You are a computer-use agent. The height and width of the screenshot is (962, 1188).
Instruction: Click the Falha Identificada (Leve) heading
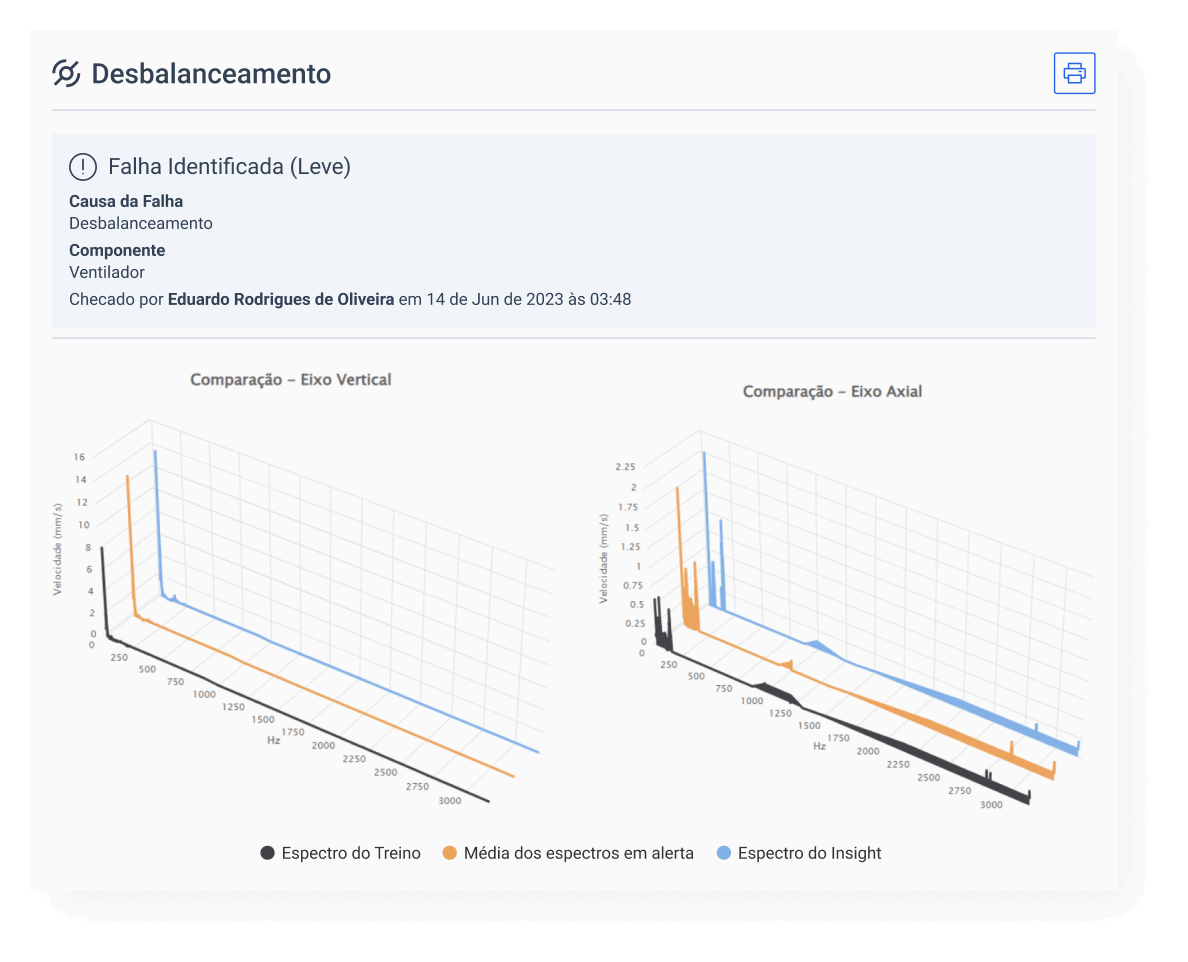coord(229,167)
